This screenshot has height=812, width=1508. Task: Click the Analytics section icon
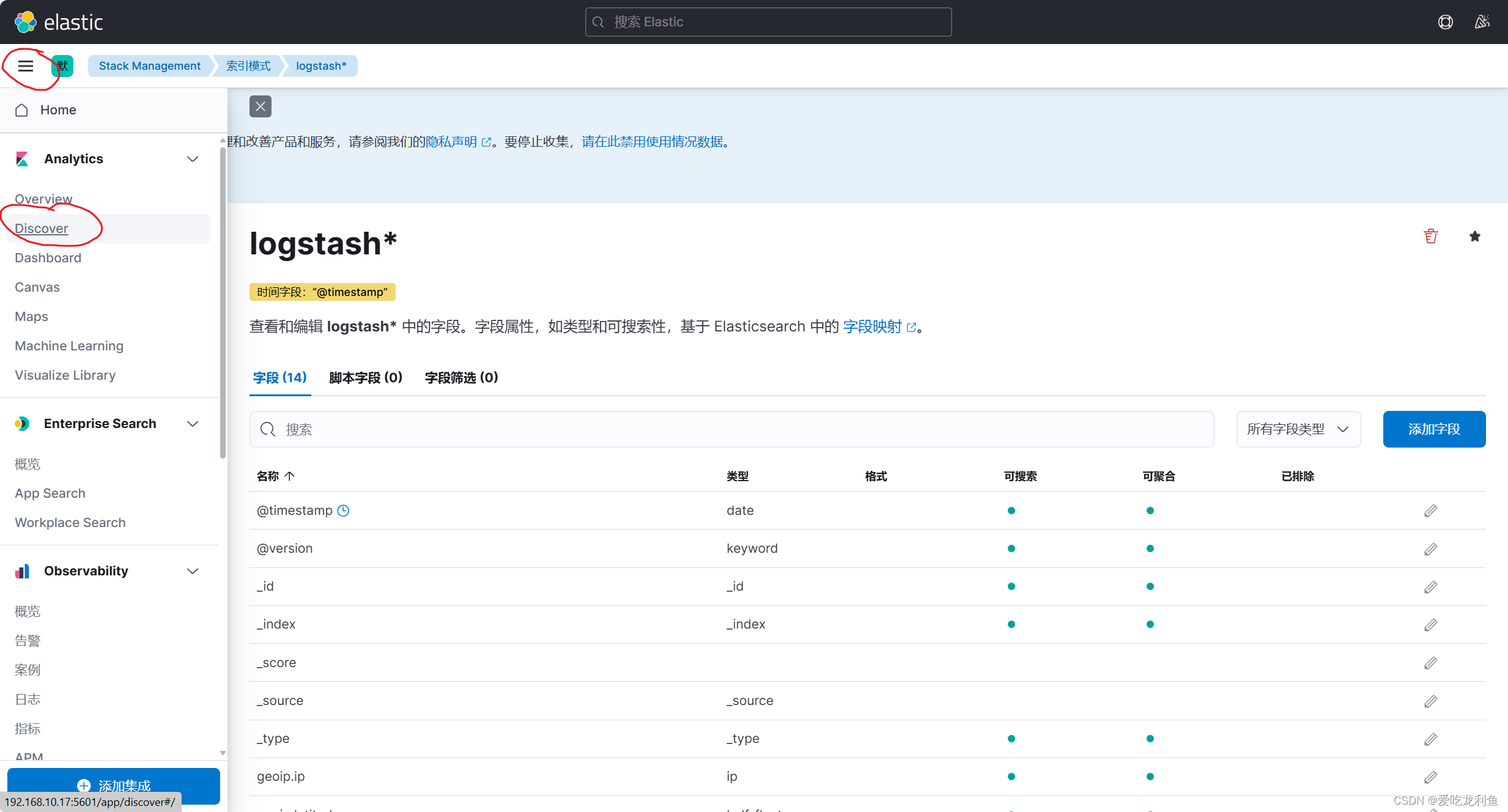tap(22, 159)
